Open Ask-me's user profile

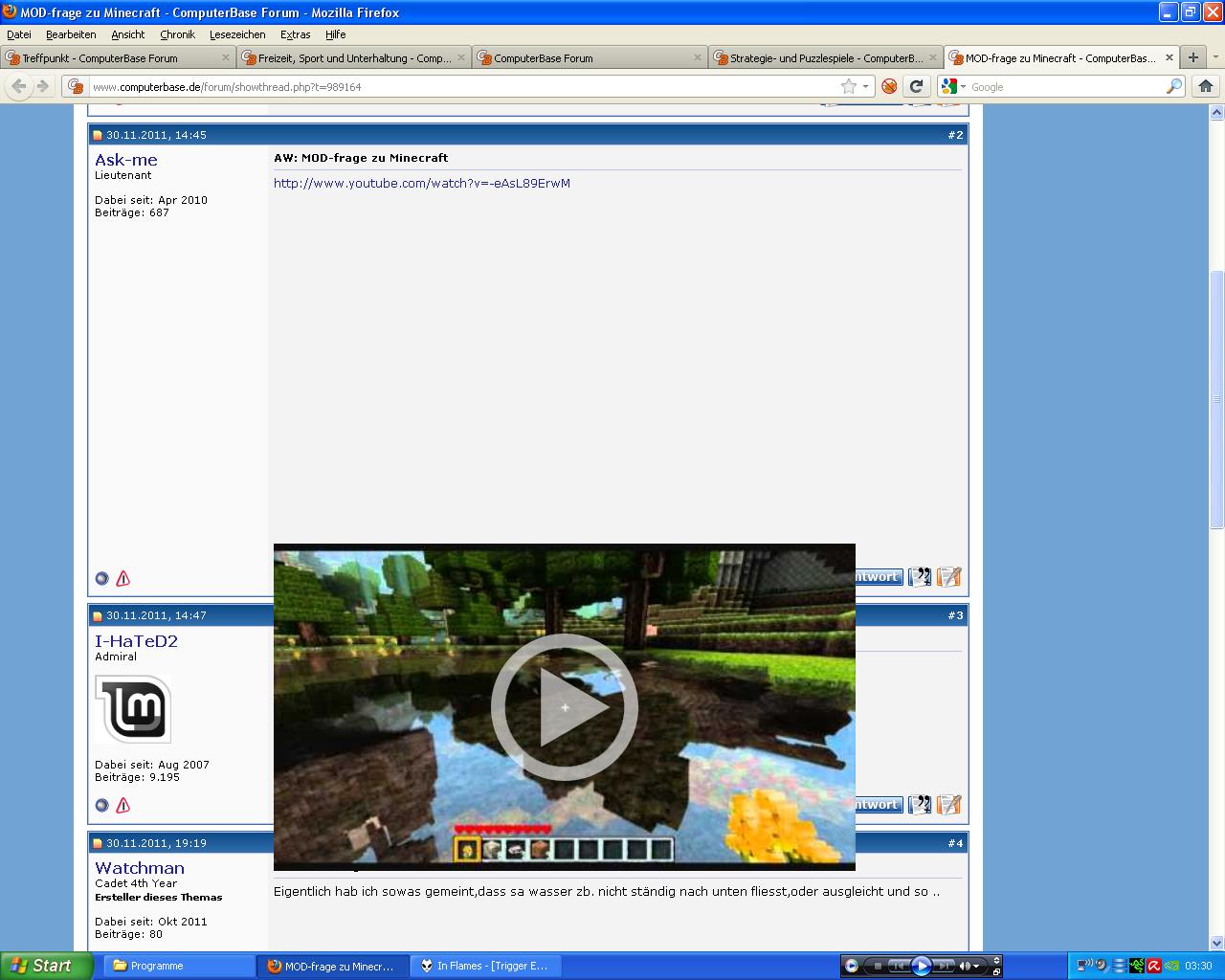coord(126,160)
